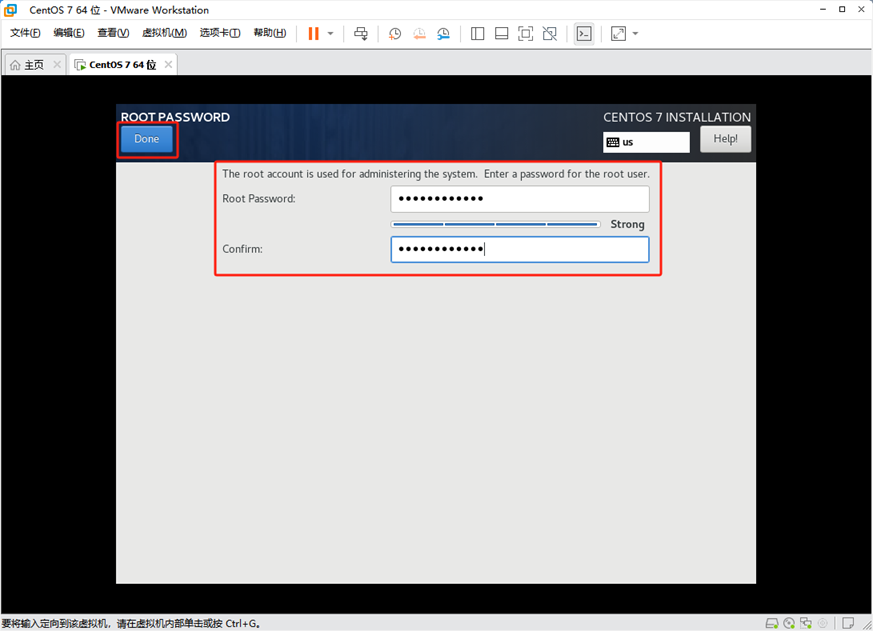Minimize the VMware Workstation window
This screenshot has width=873, height=631.
pos(823,9)
